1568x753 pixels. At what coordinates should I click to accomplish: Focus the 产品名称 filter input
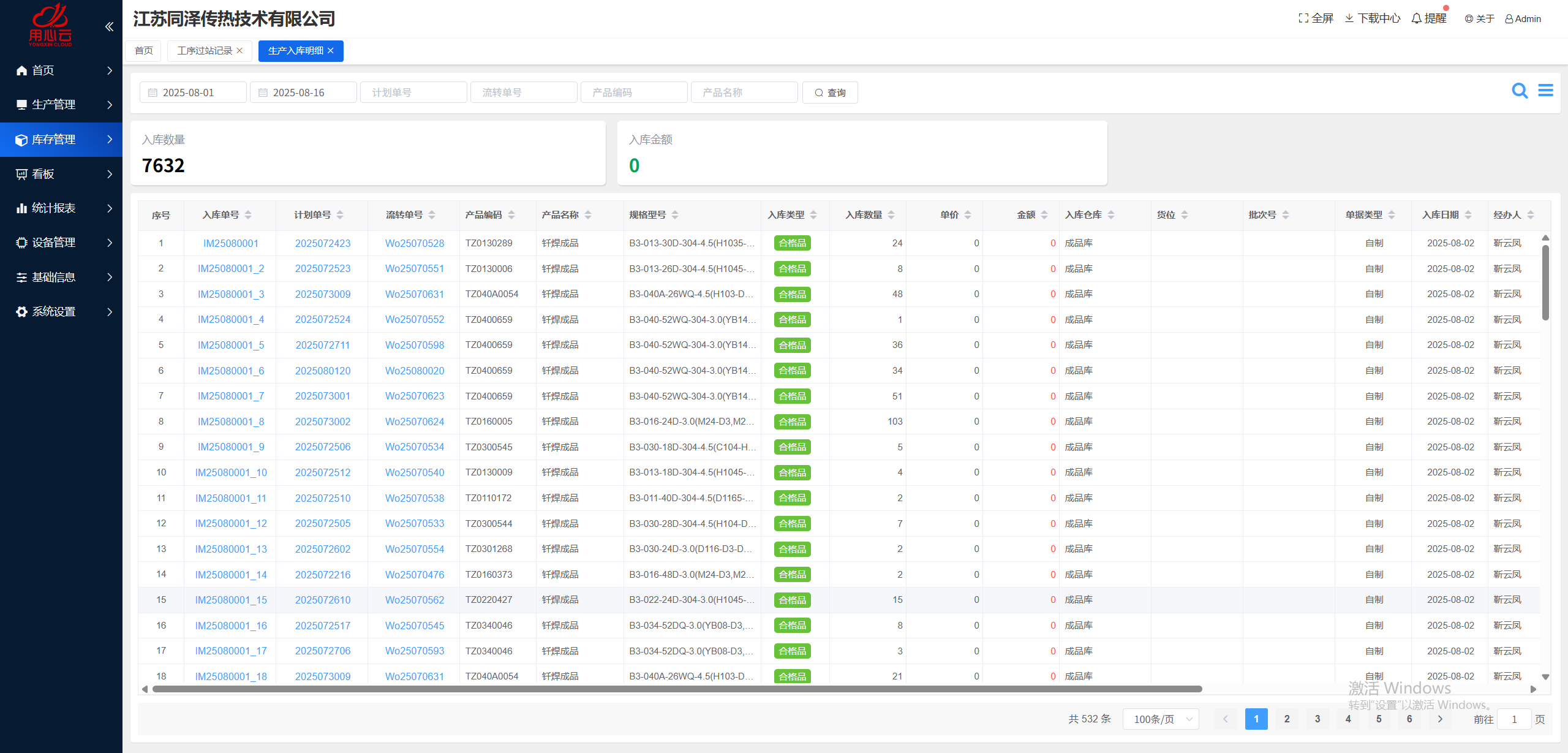tap(745, 93)
